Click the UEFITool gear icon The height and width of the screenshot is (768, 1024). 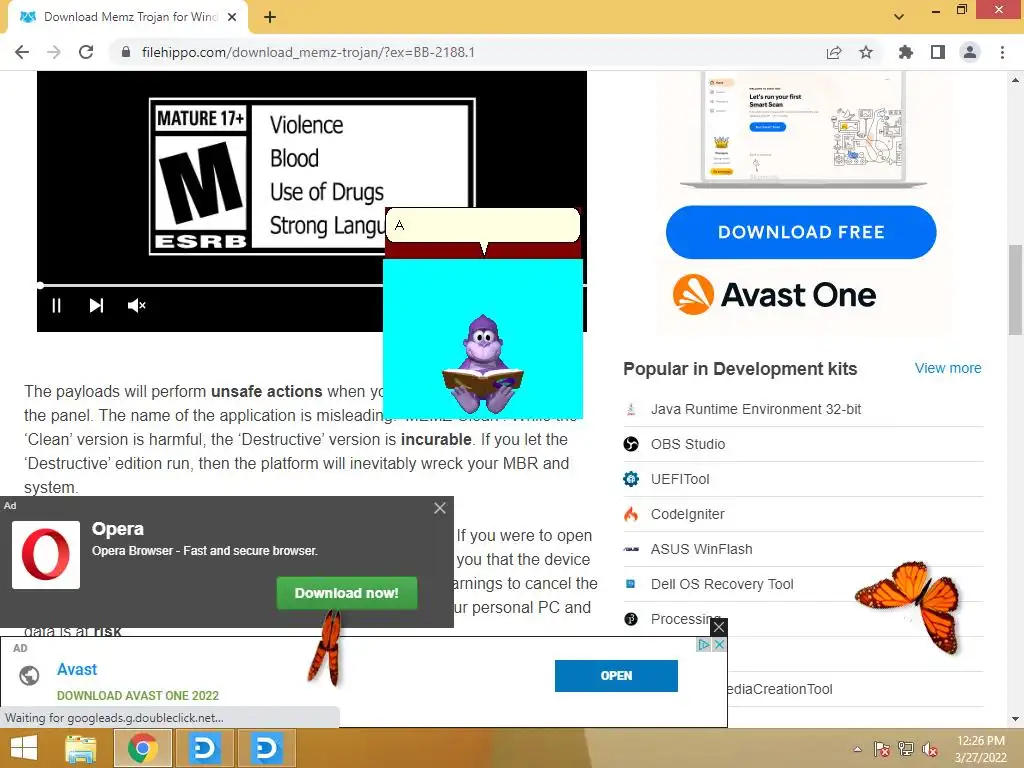click(x=631, y=479)
